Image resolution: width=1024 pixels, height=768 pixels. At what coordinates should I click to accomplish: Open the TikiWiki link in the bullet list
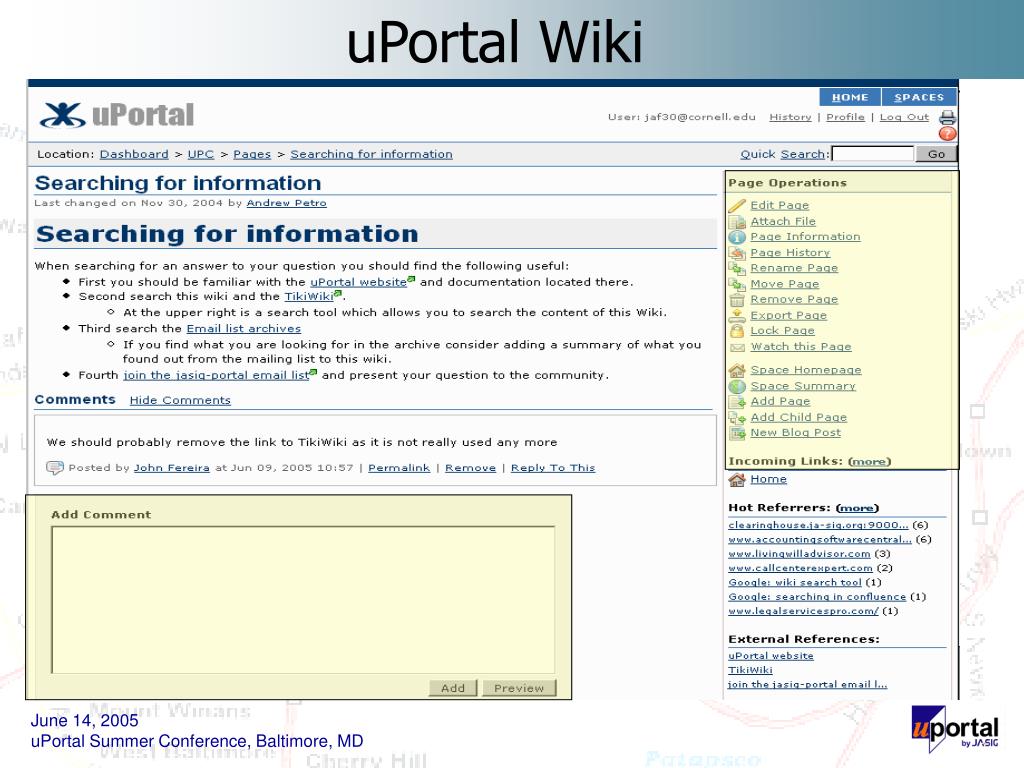coord(309,296)
